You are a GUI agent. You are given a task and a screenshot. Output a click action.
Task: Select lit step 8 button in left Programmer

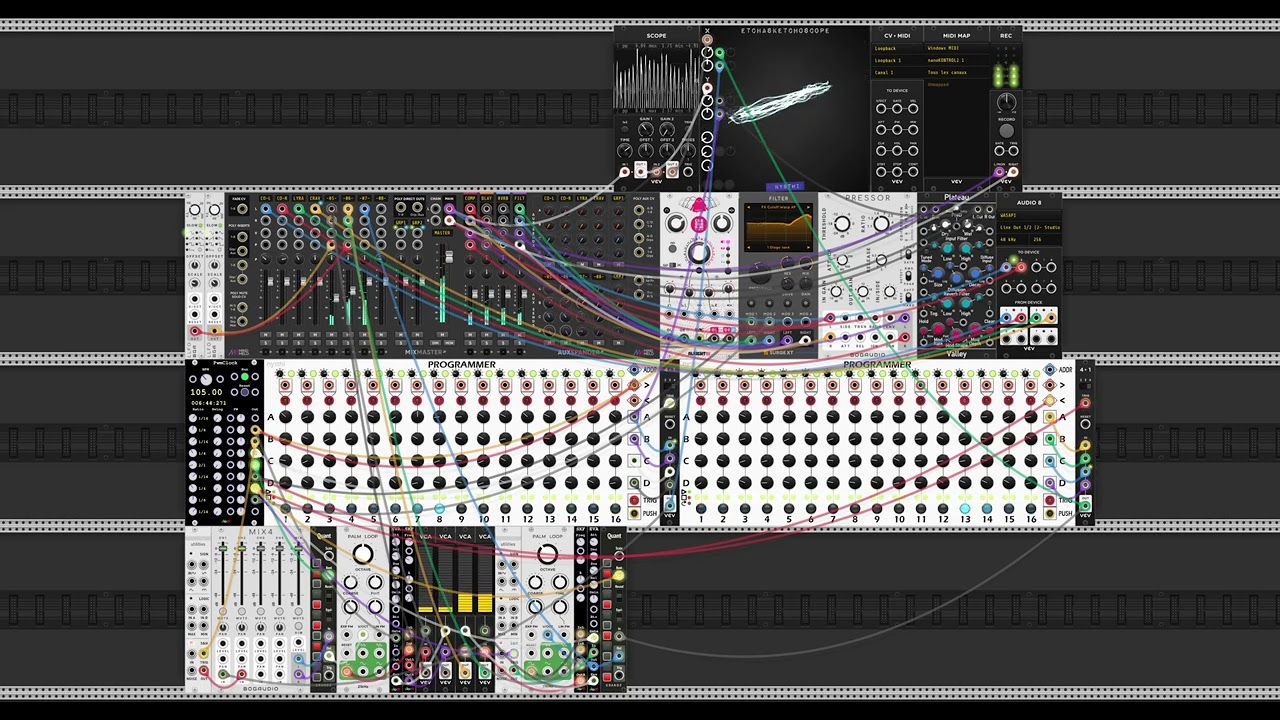(439, 508)
